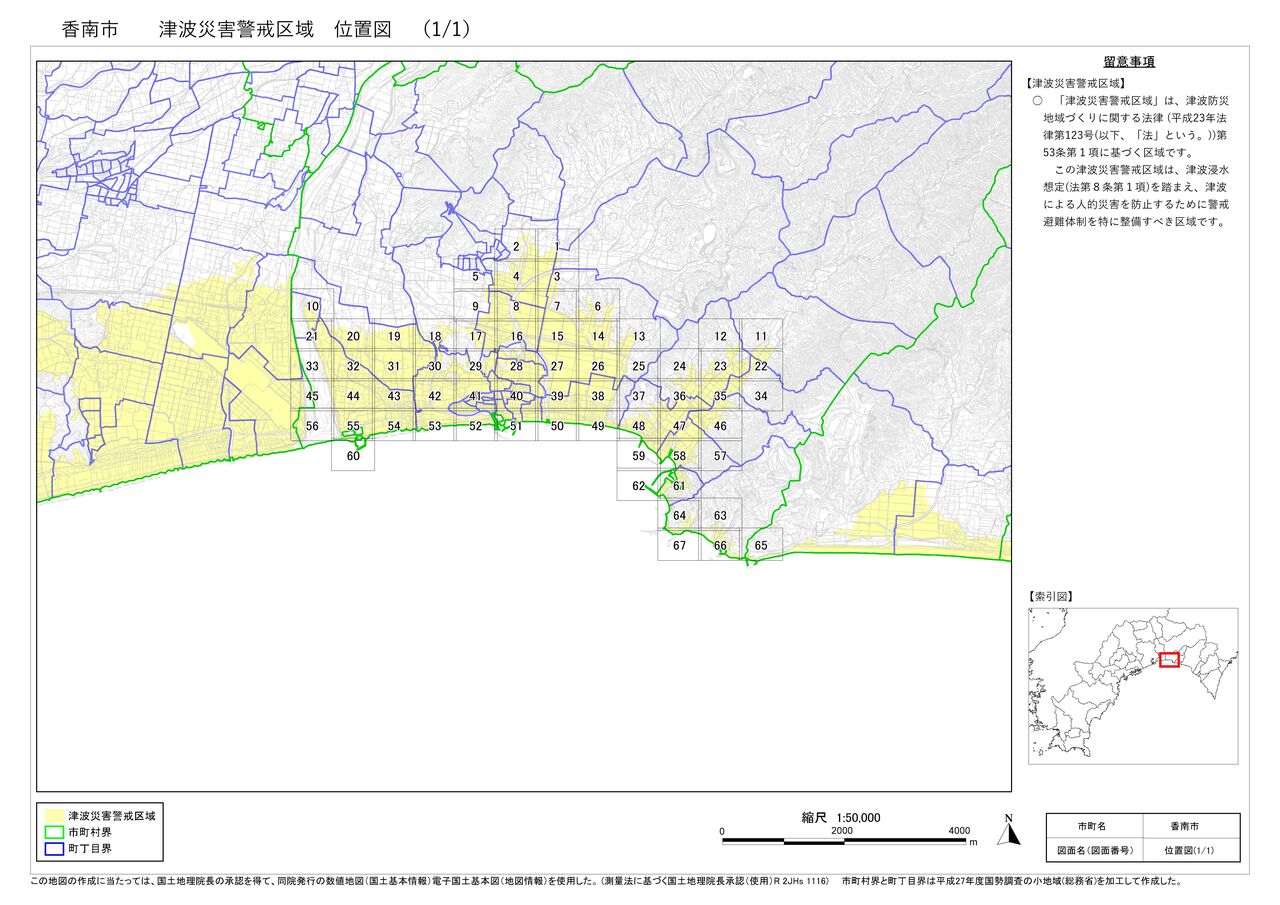This screenshot has height=905, width=1280.
Task: Click the 津波災害警戒区域 legend label text
Action: (111, 817)
